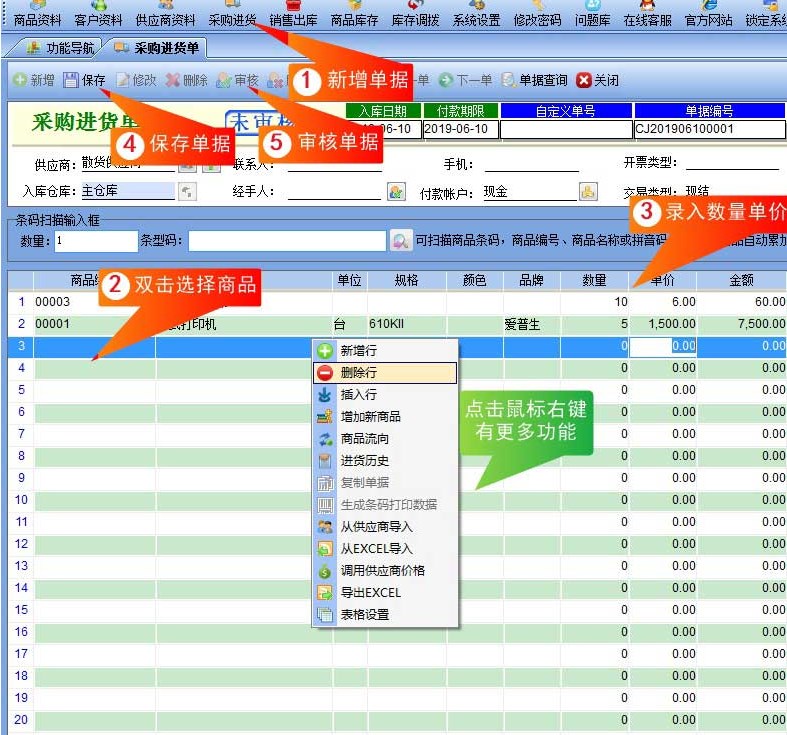Screen dimensions: 787x735
Task: Click the lookup icon beside 付款帐户 field
Action: point(588,192)
